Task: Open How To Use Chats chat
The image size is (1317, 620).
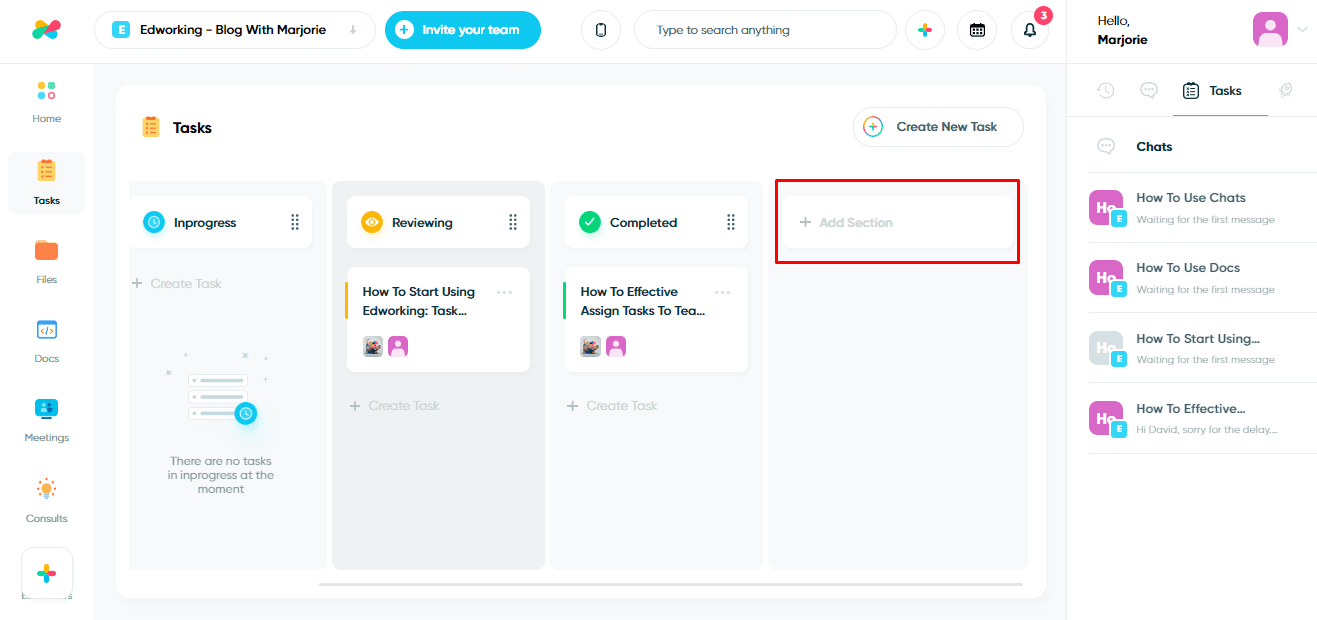Action: coord(1202,208)
